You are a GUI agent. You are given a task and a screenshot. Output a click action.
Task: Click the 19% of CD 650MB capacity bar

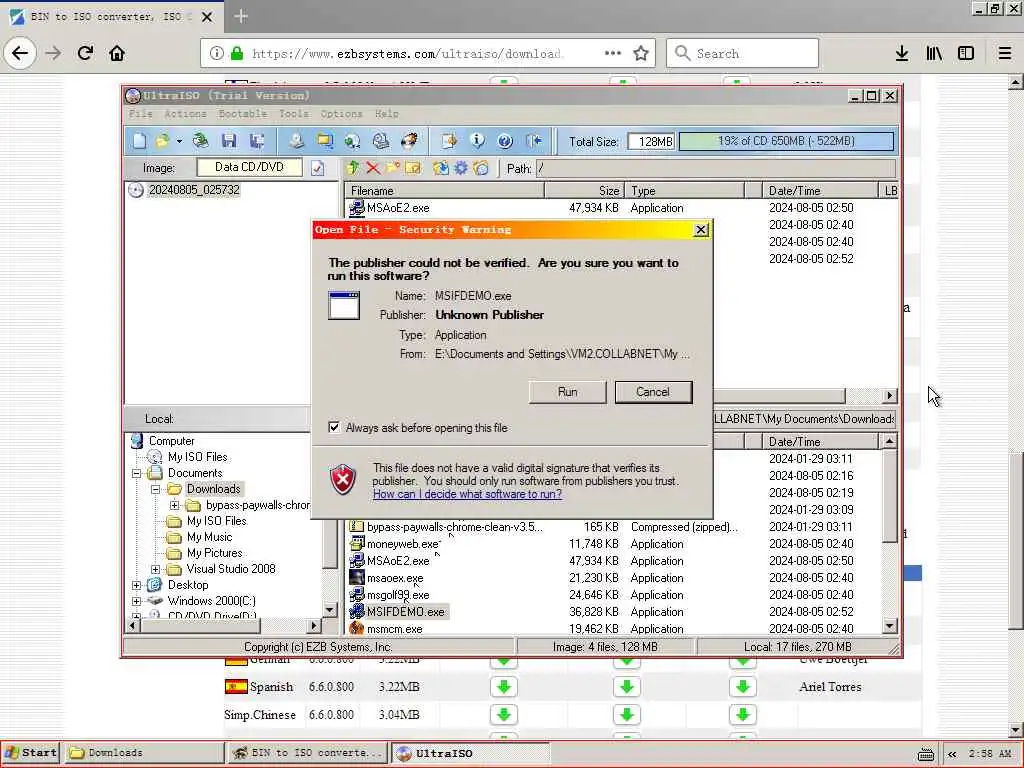[x=786, y=141]
